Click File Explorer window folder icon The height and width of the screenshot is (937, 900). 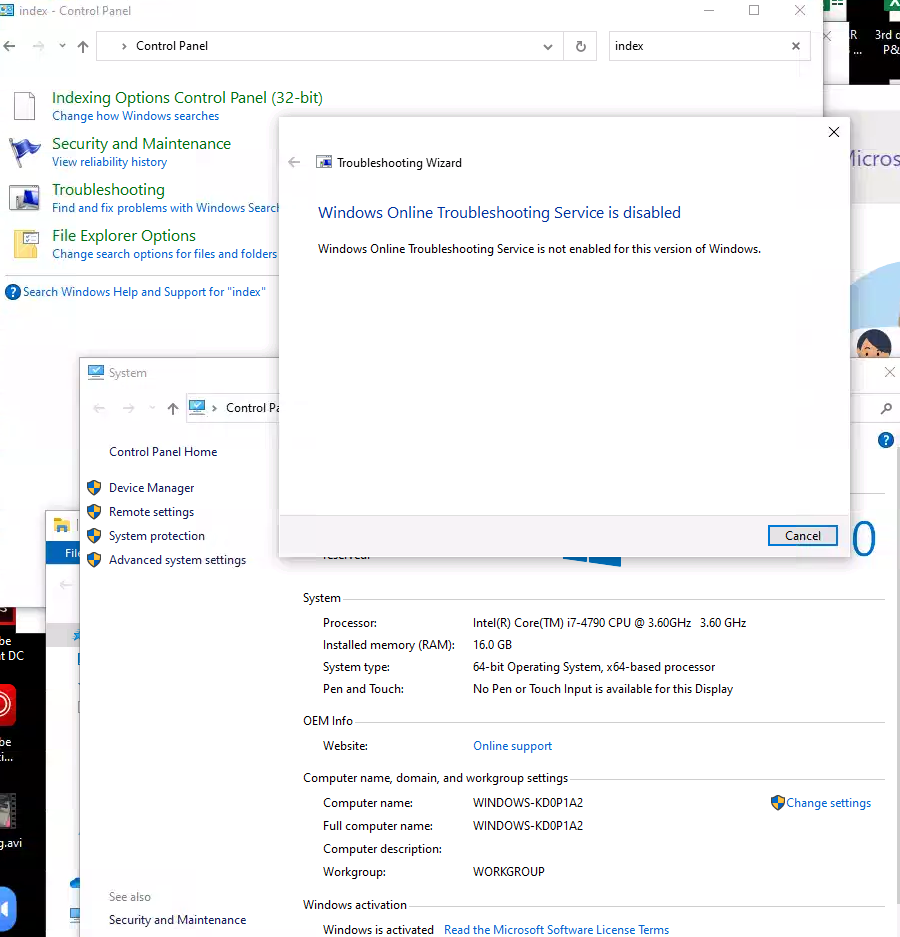click(x=62, y=526)
